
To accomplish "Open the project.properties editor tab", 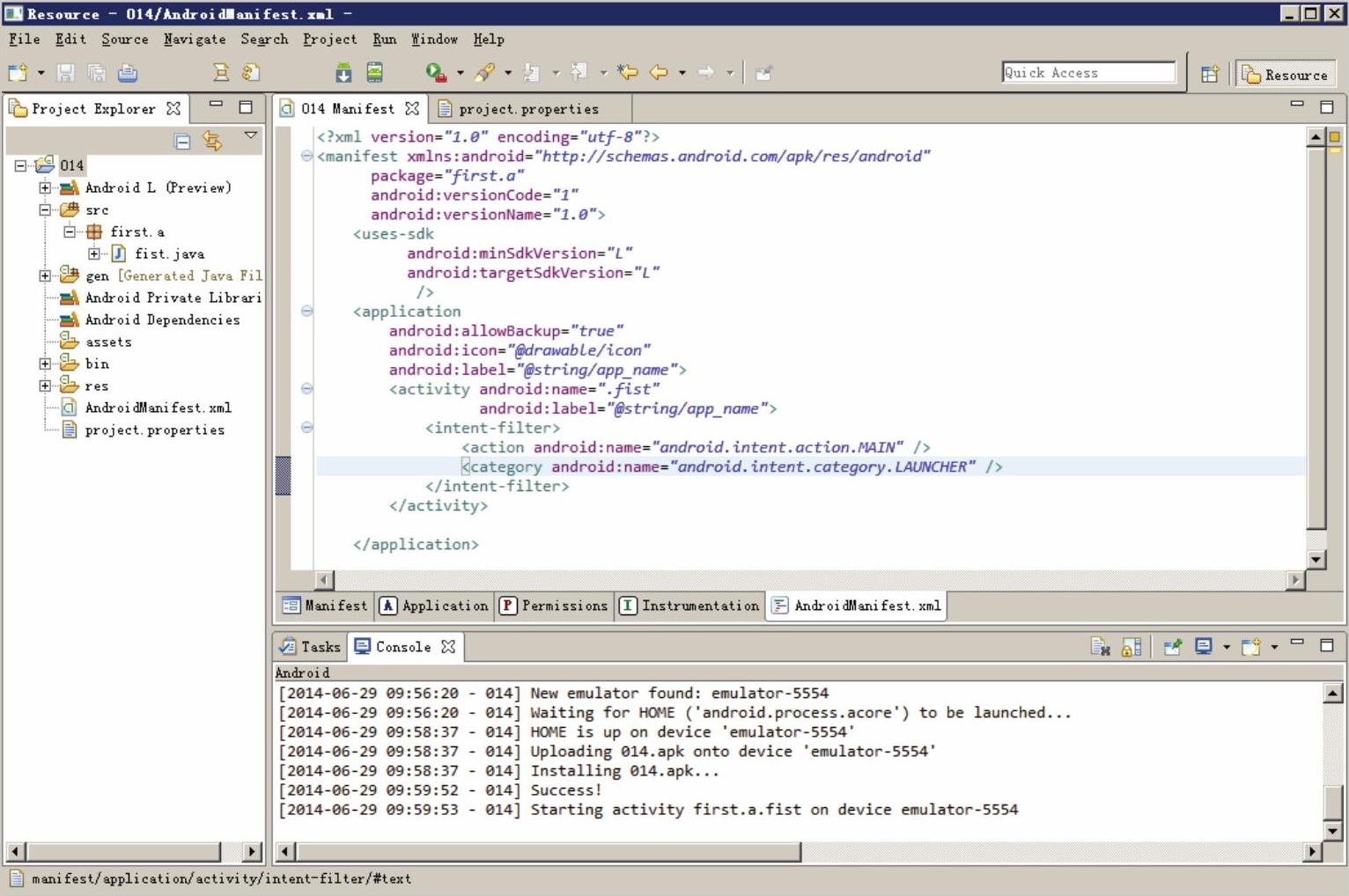I will [x=527, y=109].
